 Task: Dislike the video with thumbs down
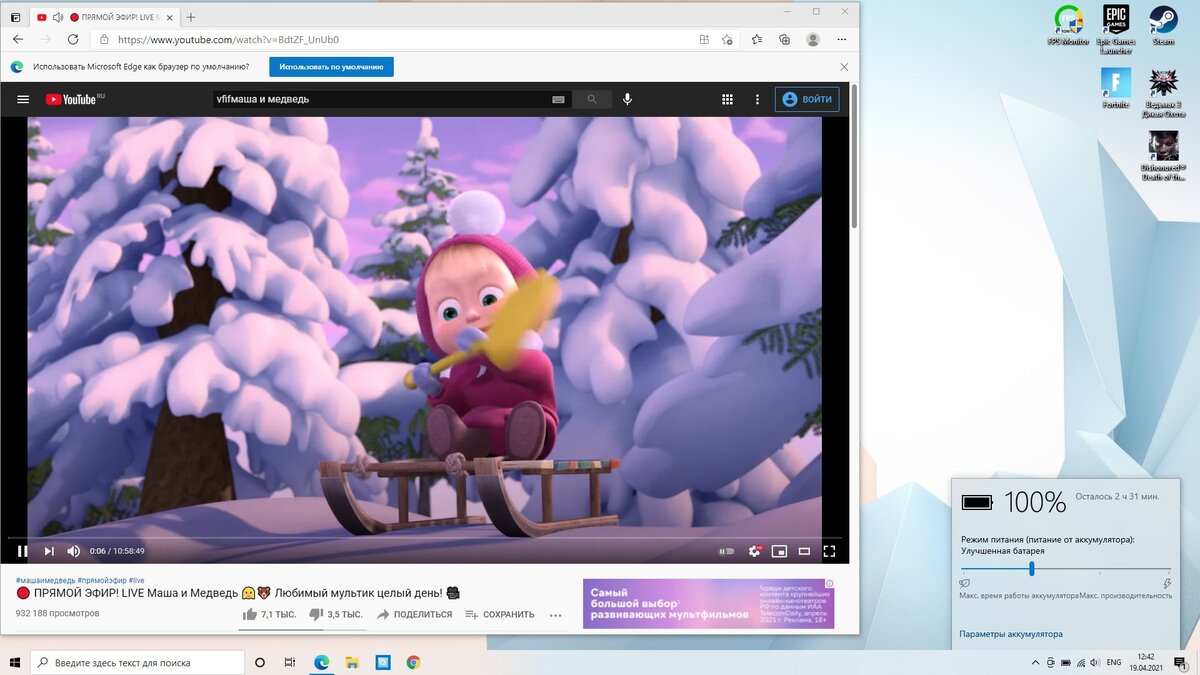[336, 614]
